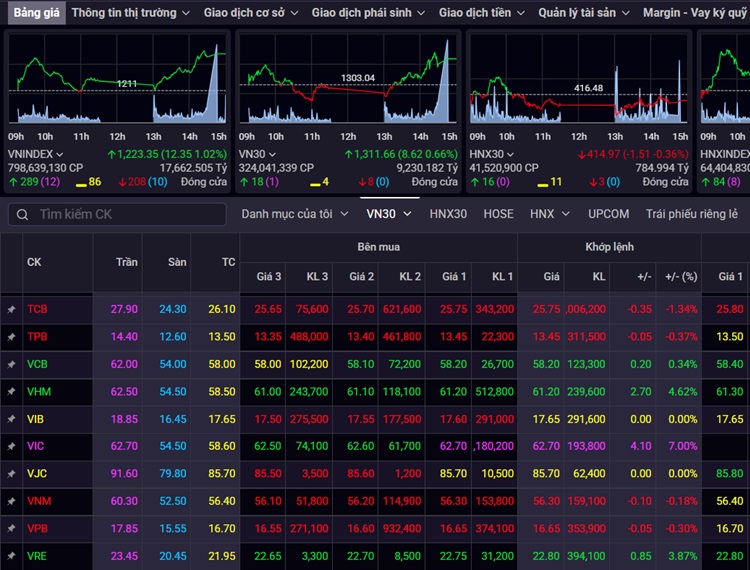Viewport: 750px width, 570px height.
Task: Click VPB floor price 15.55
Action: (x=173, y=528)
